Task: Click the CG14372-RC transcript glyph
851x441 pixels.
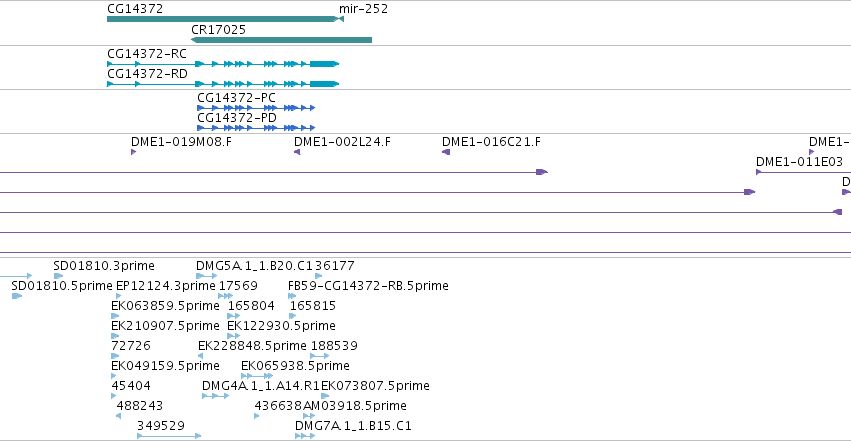Action: point(223,64)
